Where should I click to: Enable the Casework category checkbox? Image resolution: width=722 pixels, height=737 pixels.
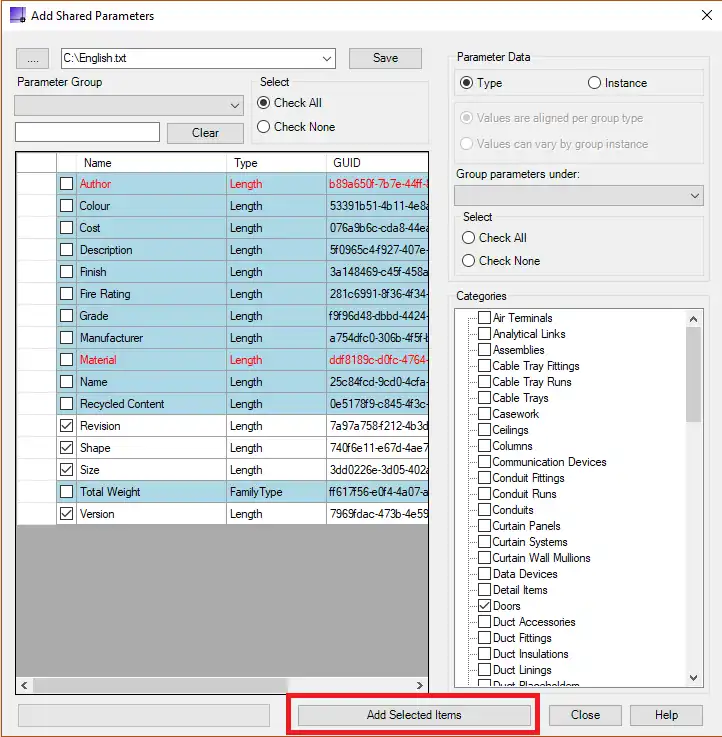484,414
